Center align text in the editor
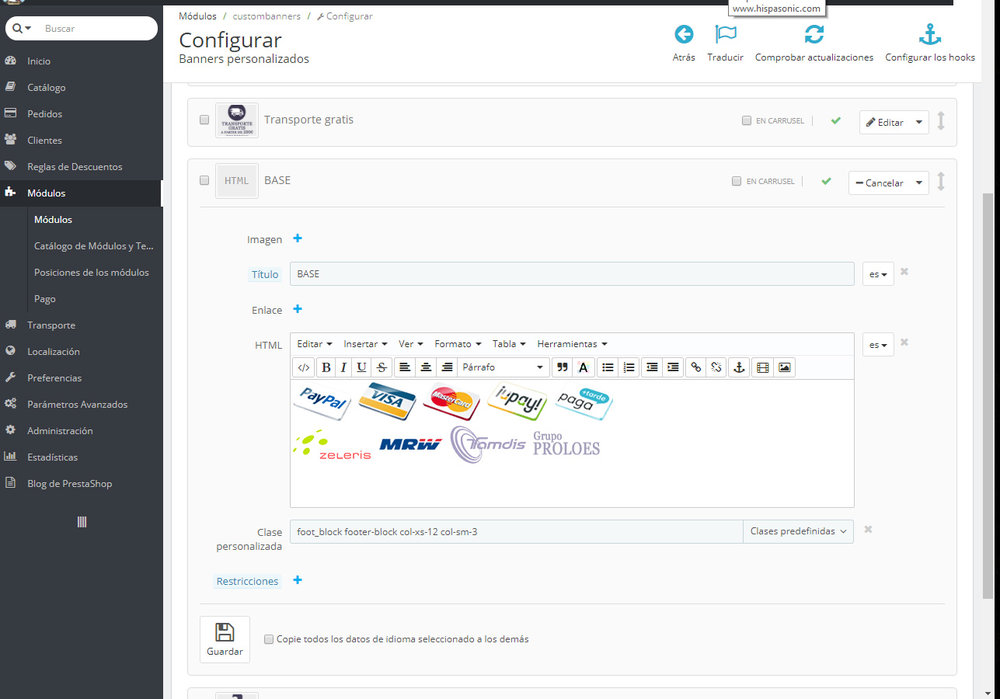Screen dimensions: 1000x699 [x=425, y=367]
